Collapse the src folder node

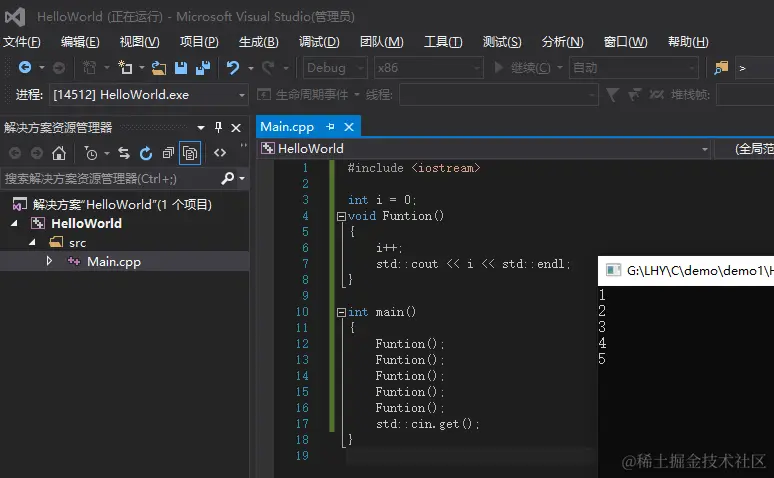point(32,242)
